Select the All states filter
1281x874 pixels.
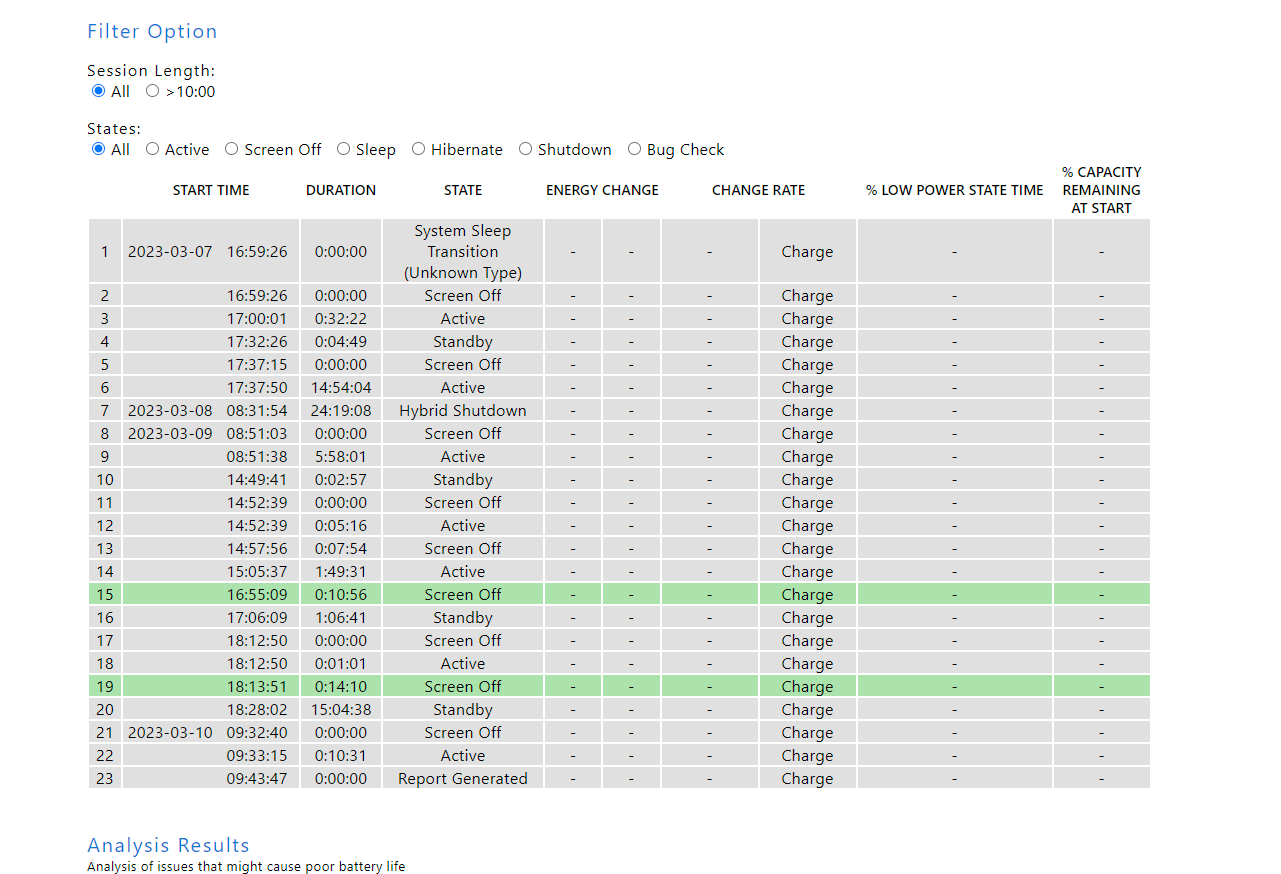coord(98,148)
